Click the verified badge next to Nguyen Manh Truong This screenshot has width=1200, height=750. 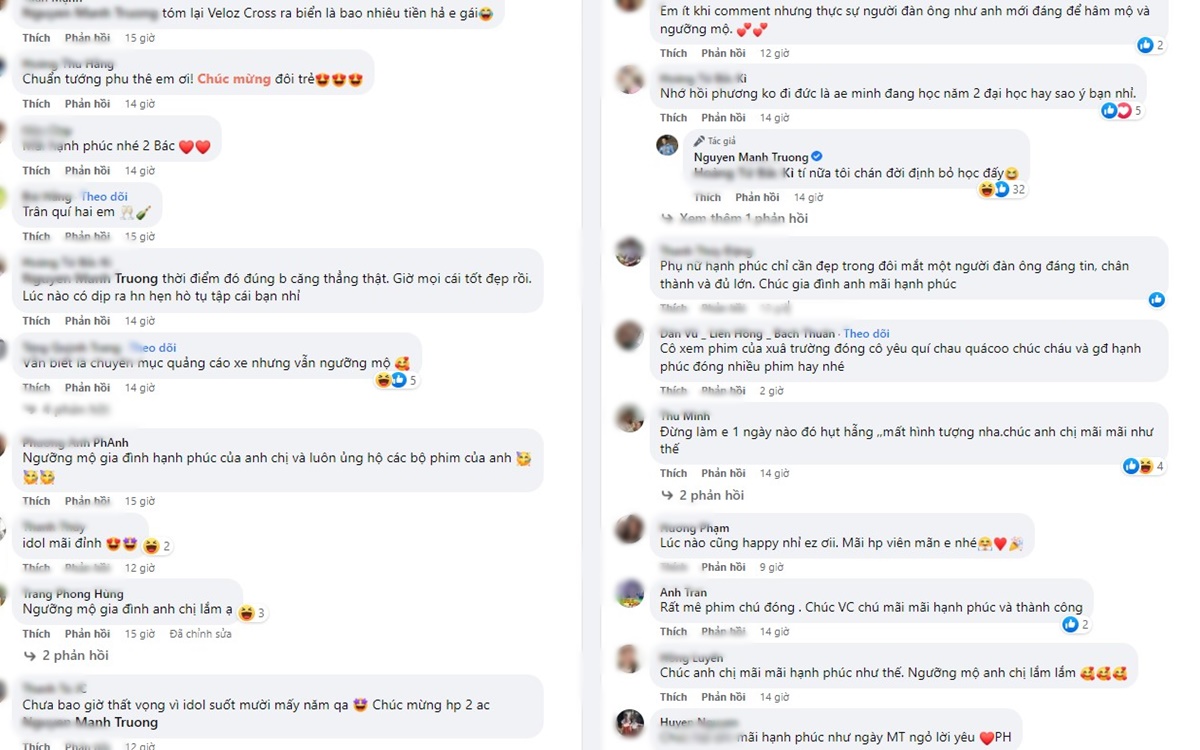(816, 157)
